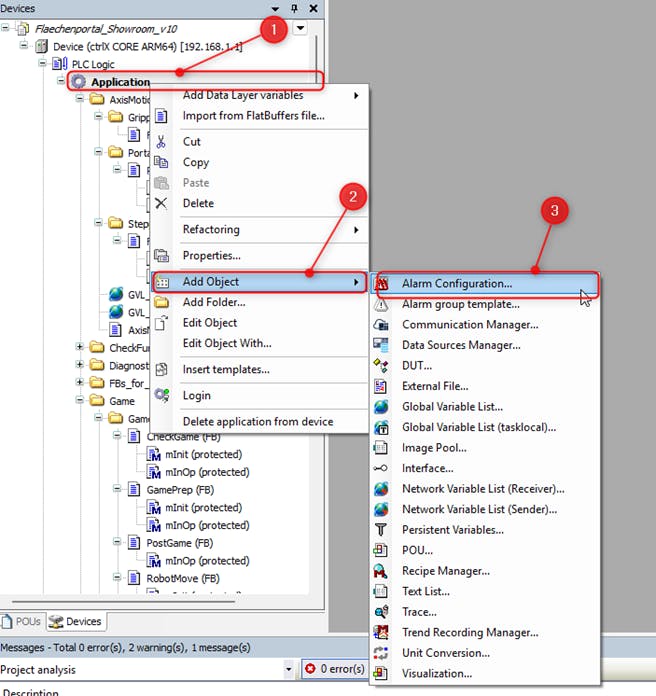Image resolution: width=656 pixels, height=696 pixels.
Task: Open the Project analysis dropdown
Action: [289, 669]
